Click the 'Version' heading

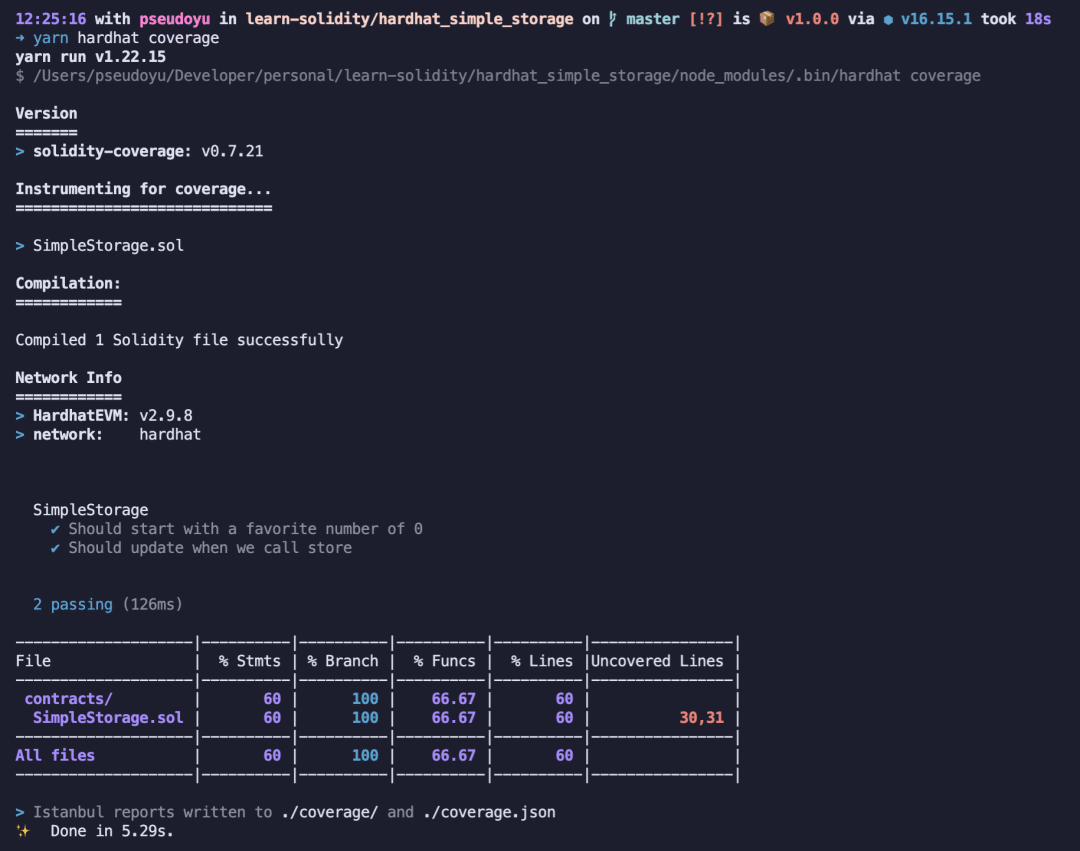coord(46,114)
